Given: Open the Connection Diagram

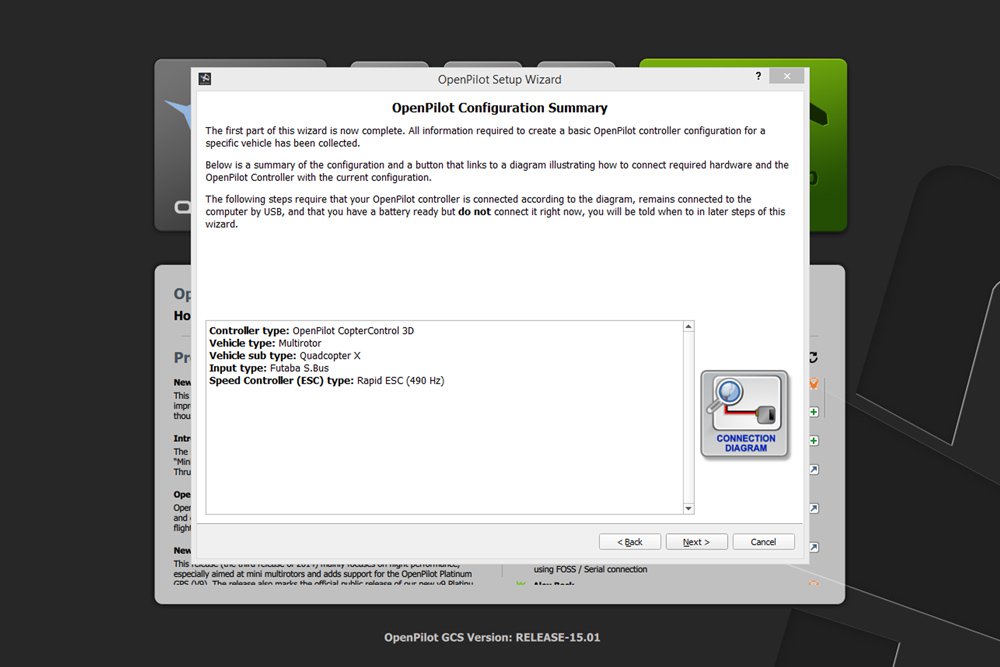Looking at the screenshot, I should pyautogui.click(x=745, y=414).
